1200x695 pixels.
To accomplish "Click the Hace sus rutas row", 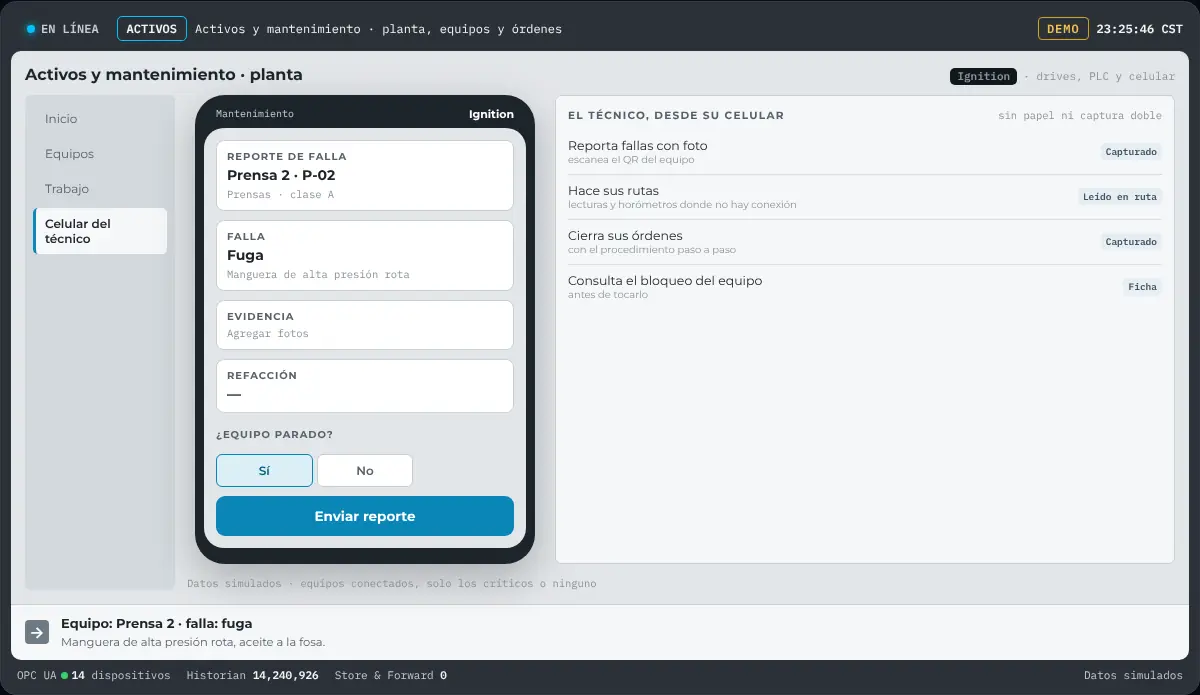I will click(x=865, y=197).
